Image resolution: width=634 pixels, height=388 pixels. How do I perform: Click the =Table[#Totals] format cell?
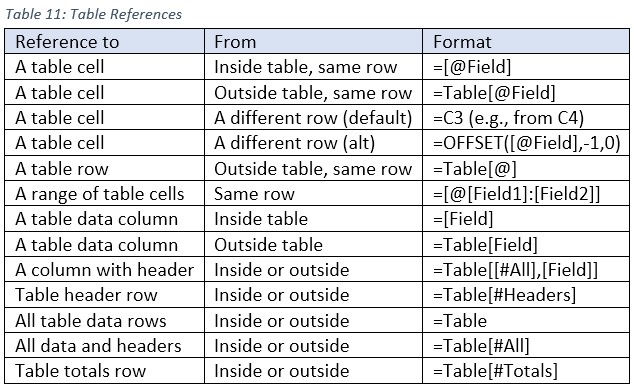[x=526, y=371]
